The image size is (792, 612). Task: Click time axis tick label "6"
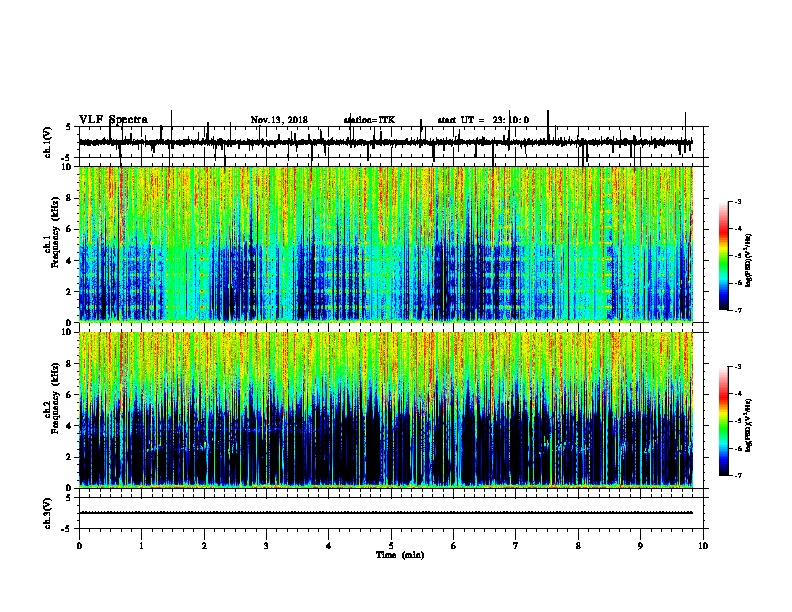[x=454, y=546]
